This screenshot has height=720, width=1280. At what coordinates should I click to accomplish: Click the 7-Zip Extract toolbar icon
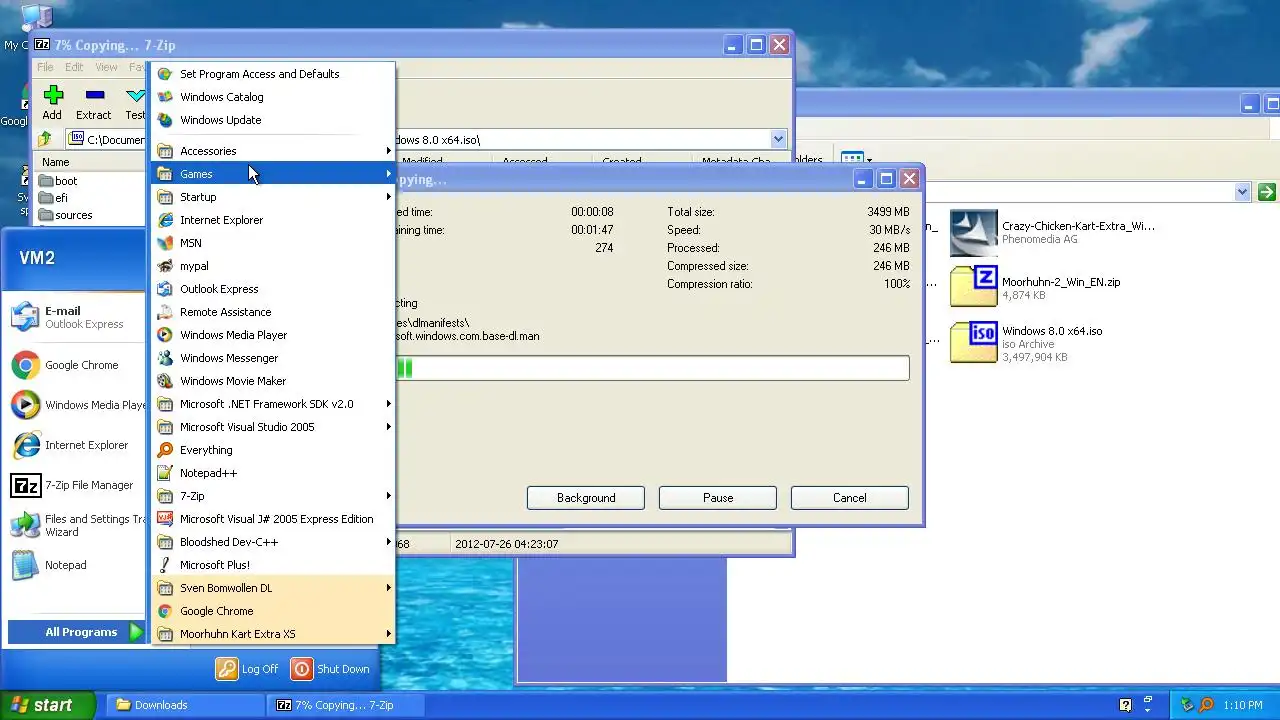(94, 95)
